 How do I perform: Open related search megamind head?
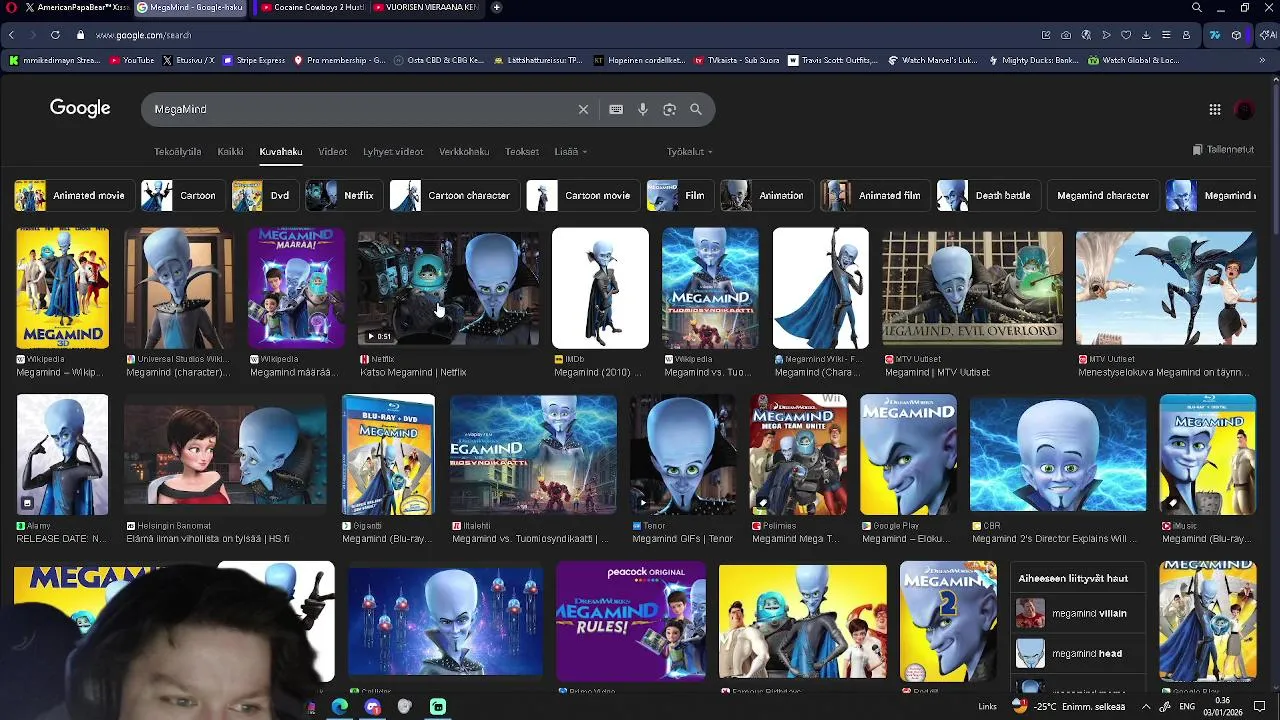coord(1080,653)
